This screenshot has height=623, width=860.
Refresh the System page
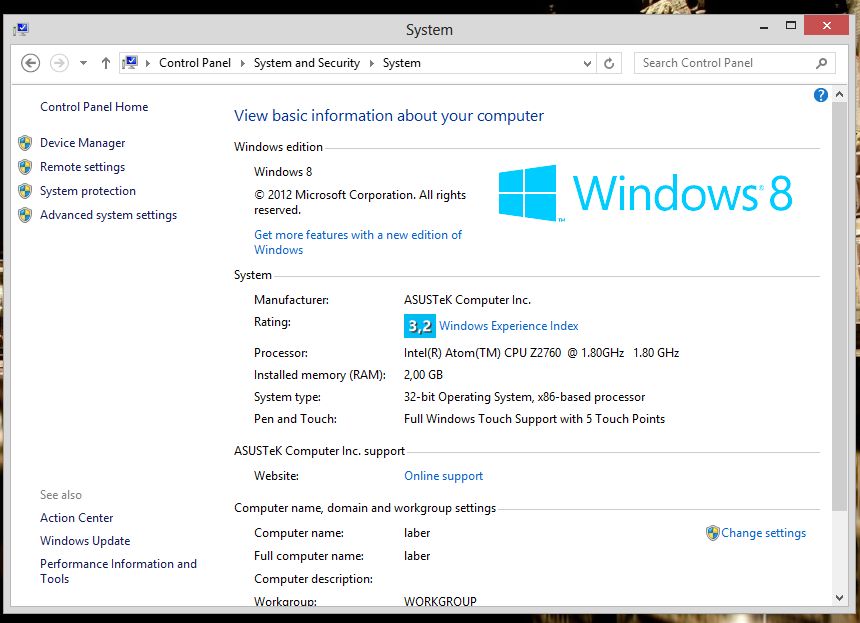point(609,63)
